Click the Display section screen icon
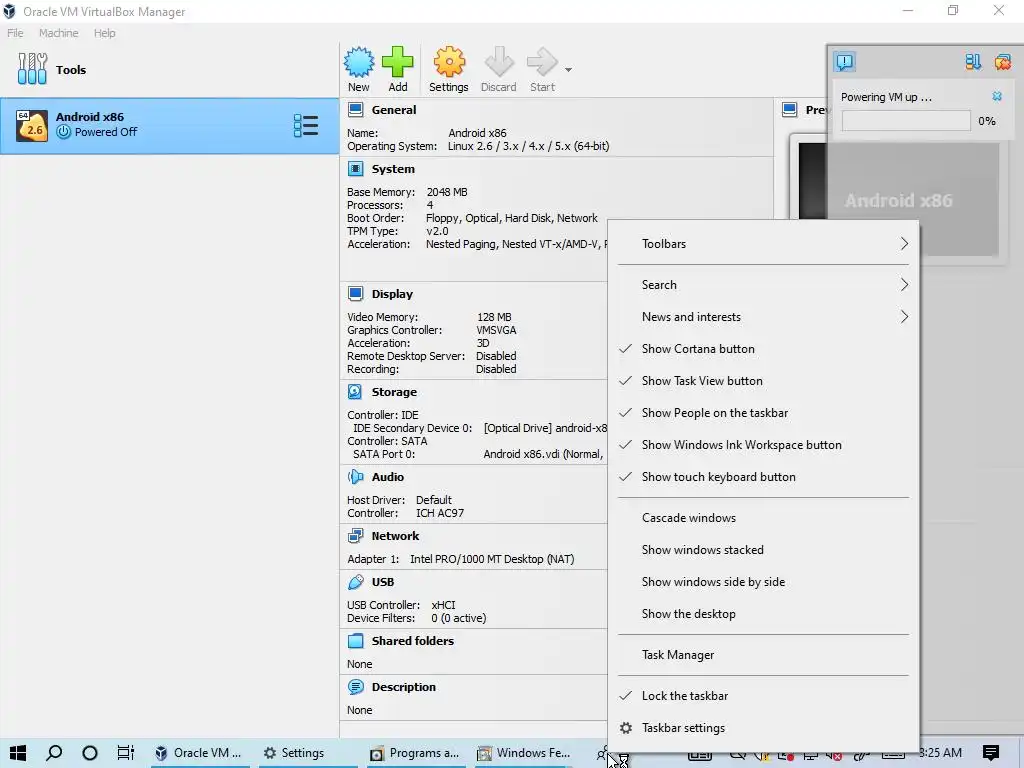Screen dimensions: 1024x768 click(355, 294)
